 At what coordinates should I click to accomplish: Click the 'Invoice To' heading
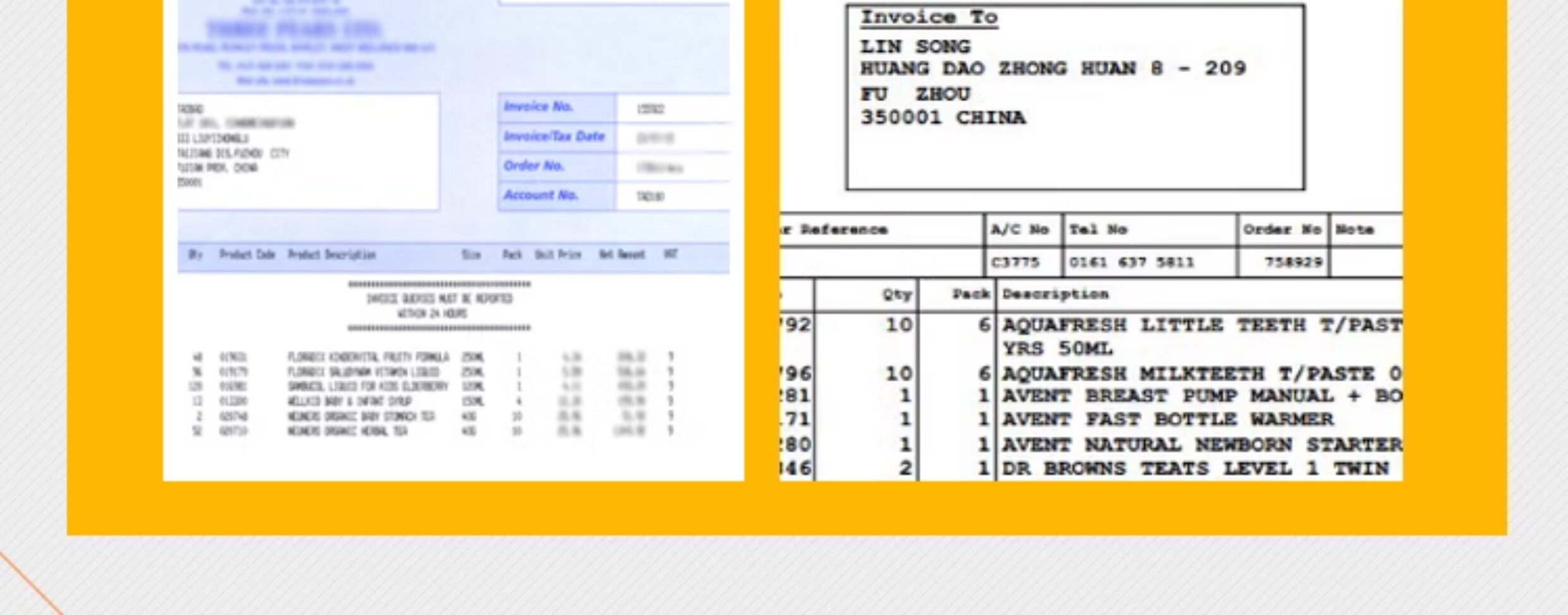pos(929,18)
